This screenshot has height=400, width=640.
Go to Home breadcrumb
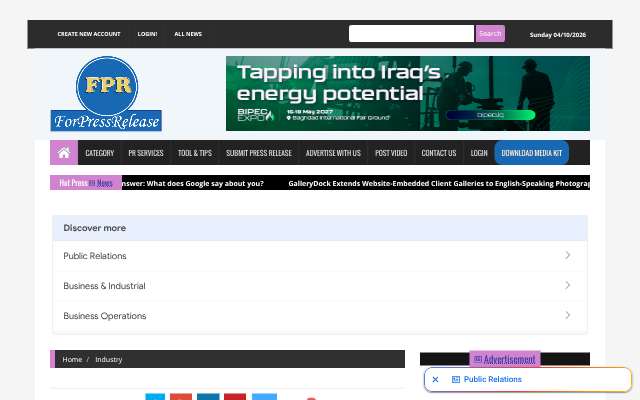(72, 359)
